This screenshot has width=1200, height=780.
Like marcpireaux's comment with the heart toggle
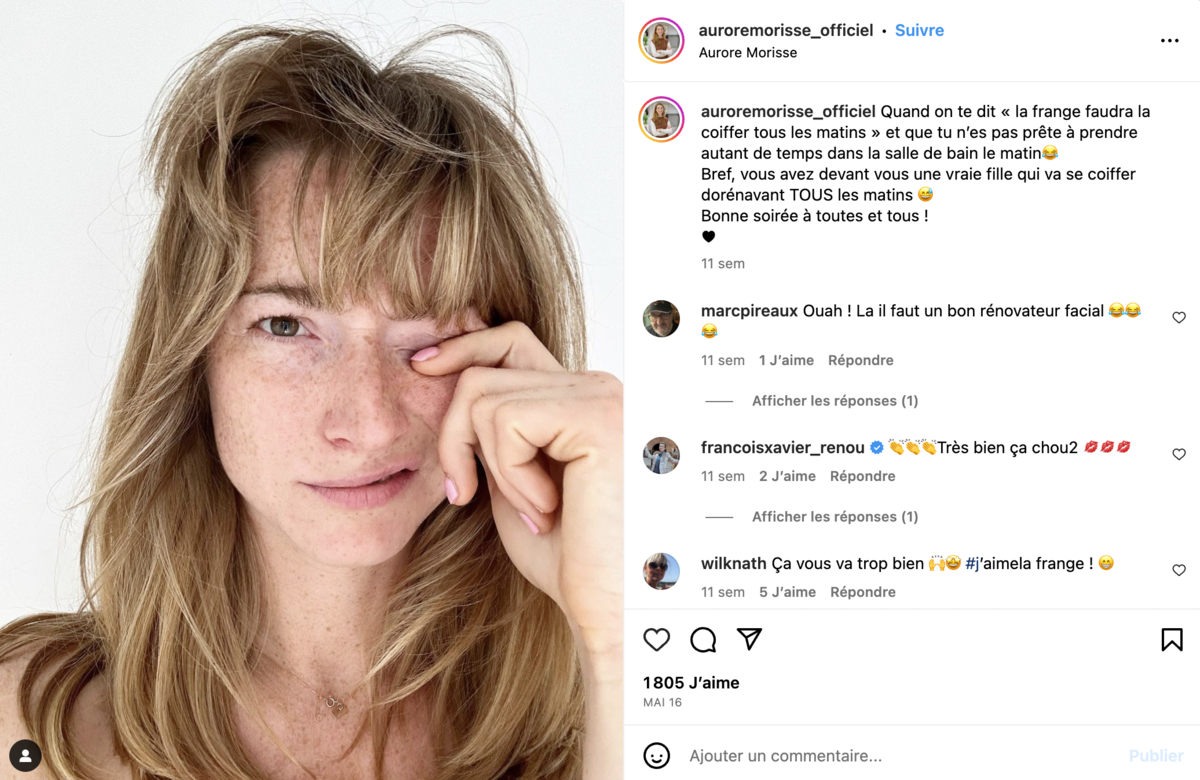pyautogui.click(x=1178, y=317)
